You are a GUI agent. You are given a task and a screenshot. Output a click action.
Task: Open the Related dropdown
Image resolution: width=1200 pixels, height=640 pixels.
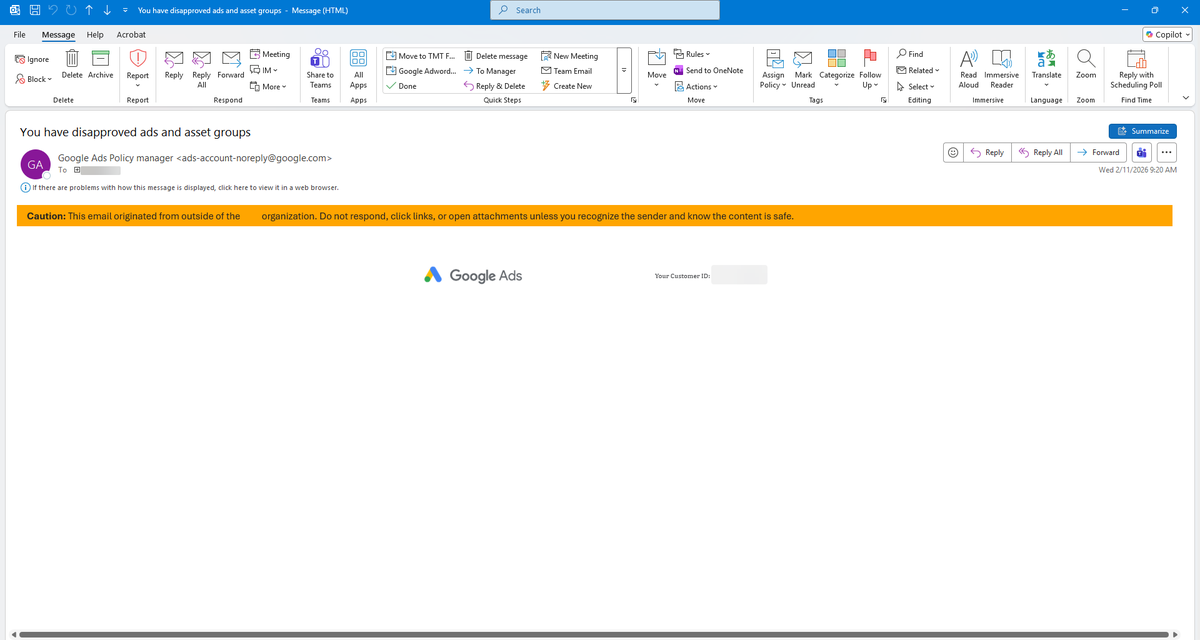click(918, 70)
